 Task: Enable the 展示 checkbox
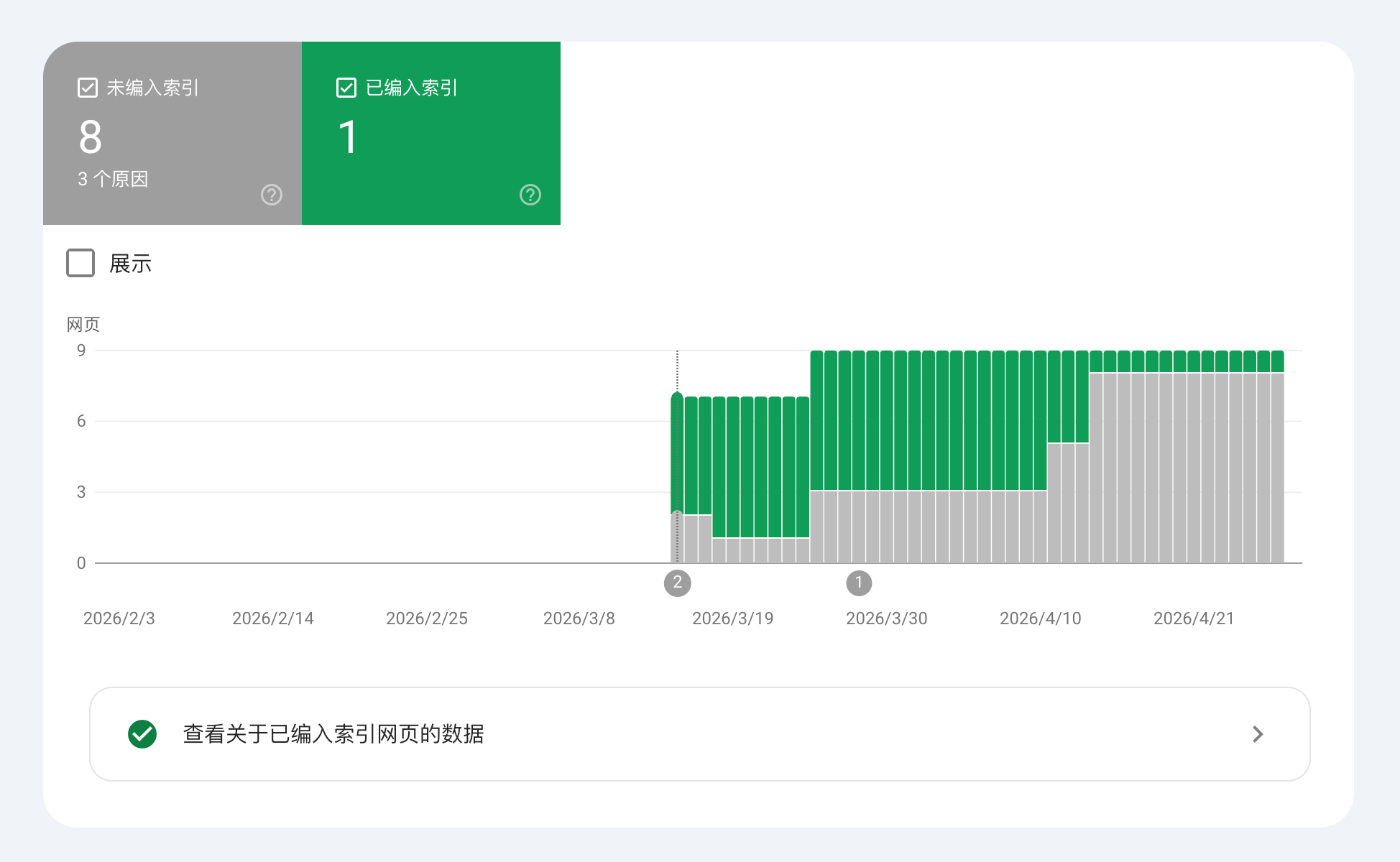(x=80, y=263)
